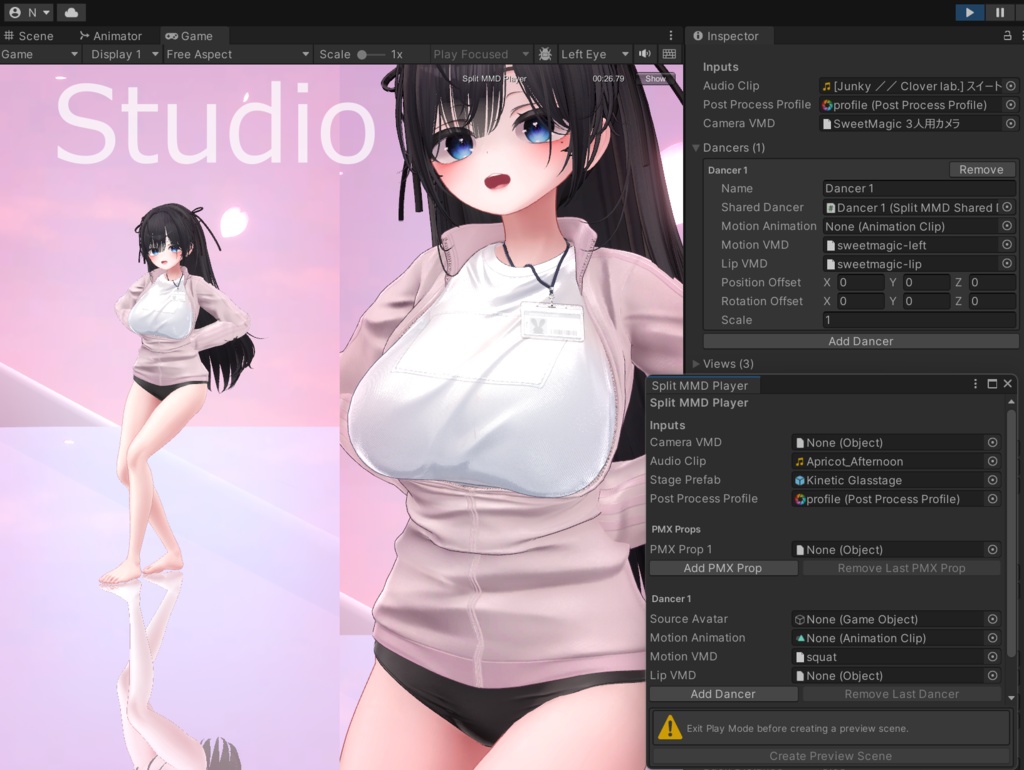The height and width of the screenshot is (770, 1024).
Task: Adjust the Game view Scale slider
Action: click(x=371, y=55)
